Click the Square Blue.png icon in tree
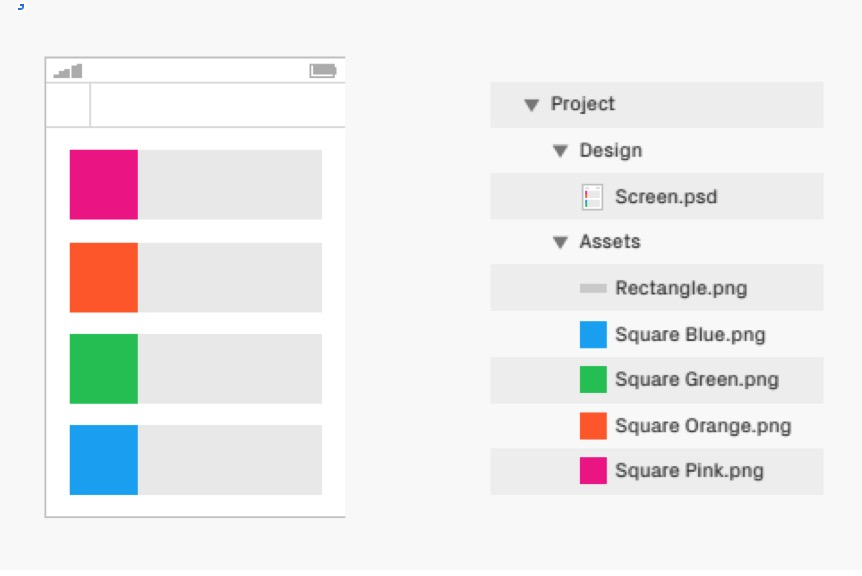This screenshot has height=576, width=862. pos(593,335)
